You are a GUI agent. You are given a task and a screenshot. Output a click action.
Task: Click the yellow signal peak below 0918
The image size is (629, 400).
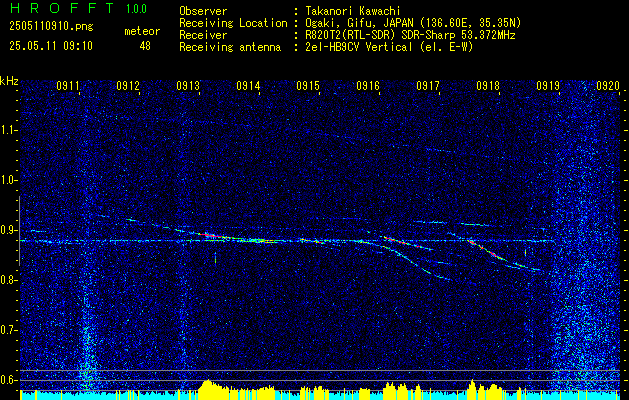tap(473, 389)
